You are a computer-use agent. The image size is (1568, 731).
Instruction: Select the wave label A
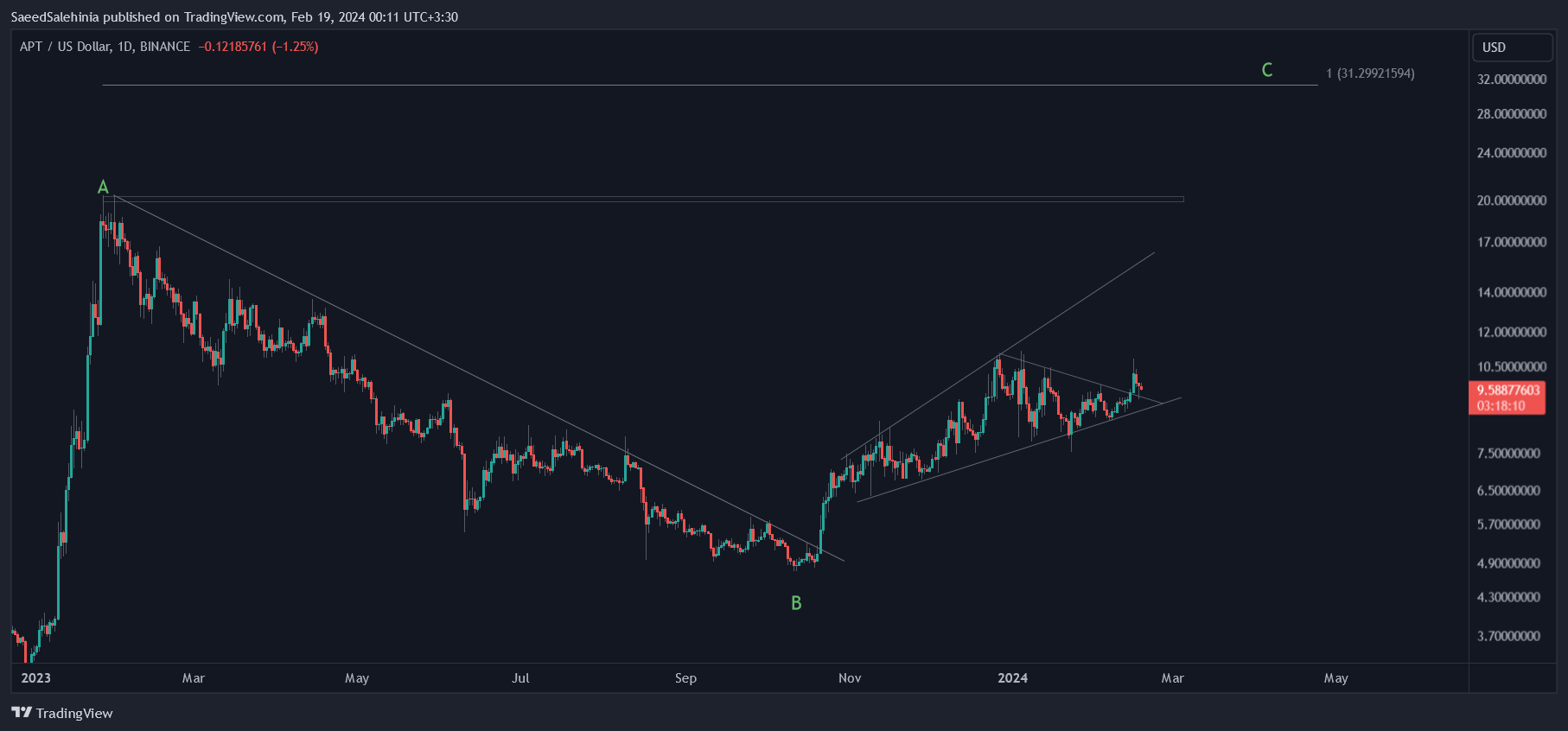pos(103,187)
